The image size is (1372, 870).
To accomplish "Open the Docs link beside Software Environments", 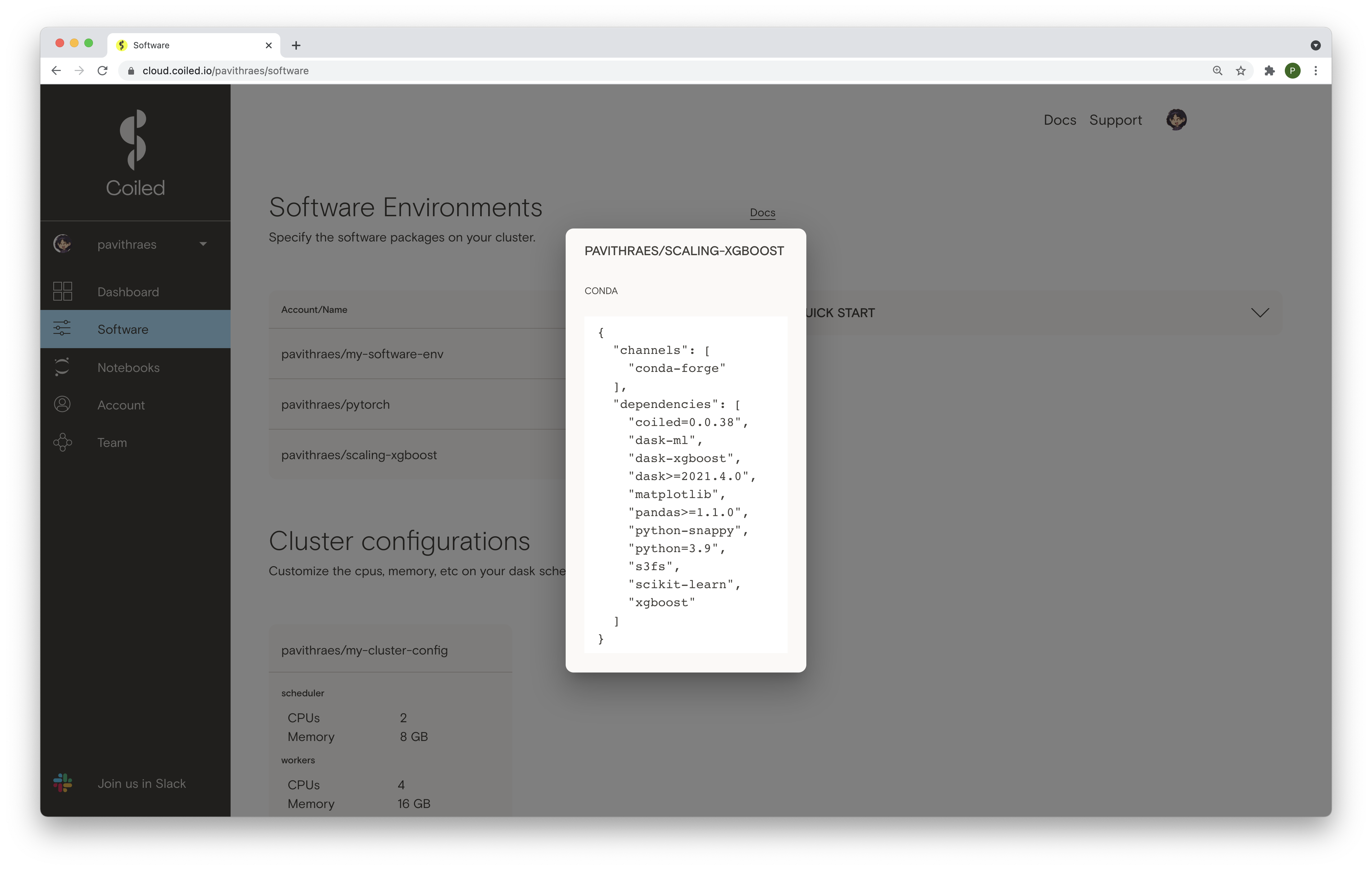I will tap(762, 213).
